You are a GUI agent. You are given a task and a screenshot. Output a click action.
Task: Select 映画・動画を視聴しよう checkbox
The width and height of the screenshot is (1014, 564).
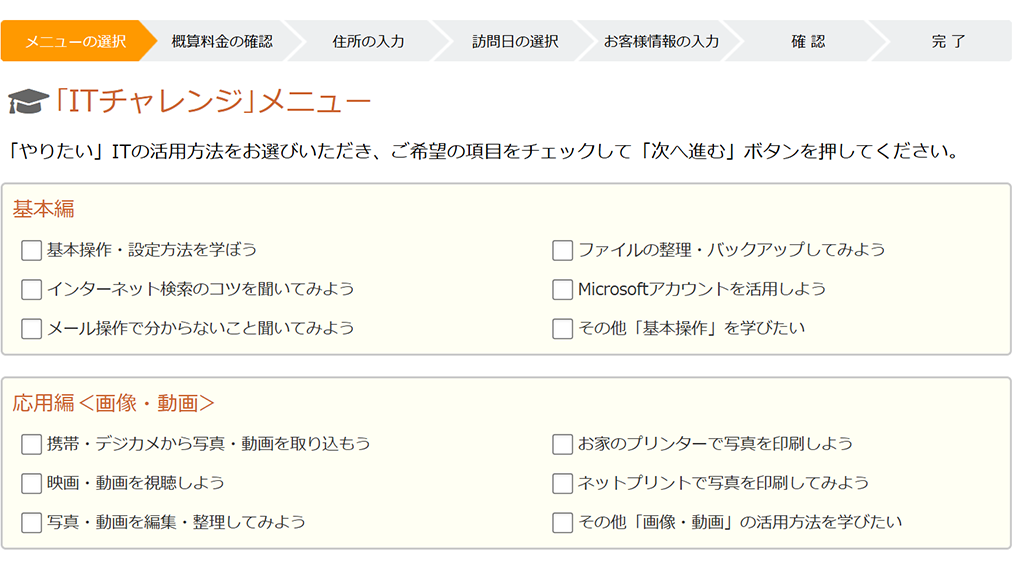pos(31,483)
